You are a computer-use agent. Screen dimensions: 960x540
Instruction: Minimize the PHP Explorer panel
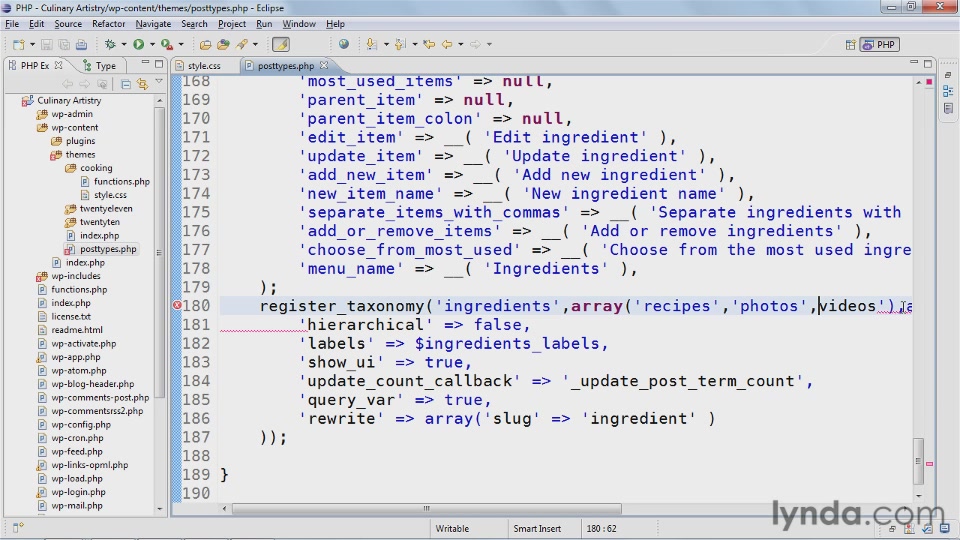(x=145, y=63)
